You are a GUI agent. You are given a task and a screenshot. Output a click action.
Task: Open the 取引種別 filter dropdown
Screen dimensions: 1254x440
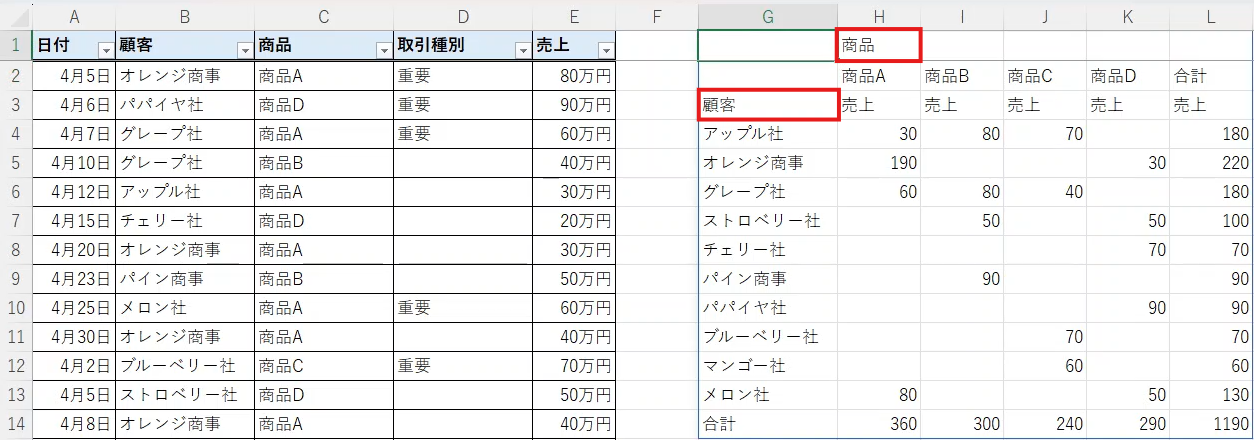(521, 50)
